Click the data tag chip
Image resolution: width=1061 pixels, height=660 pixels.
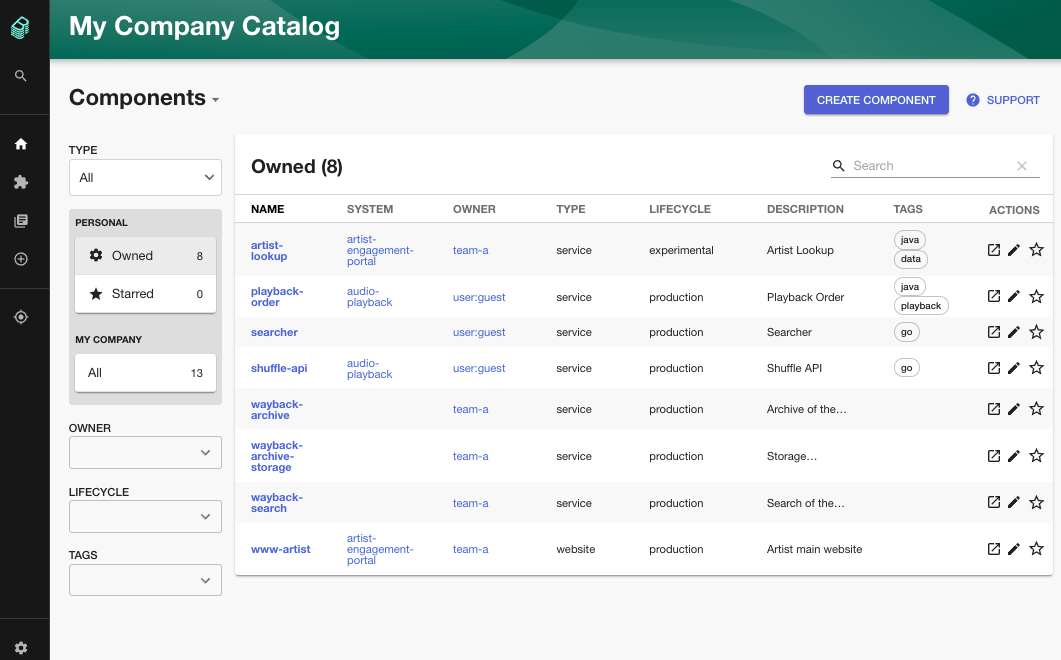point(911,259)
